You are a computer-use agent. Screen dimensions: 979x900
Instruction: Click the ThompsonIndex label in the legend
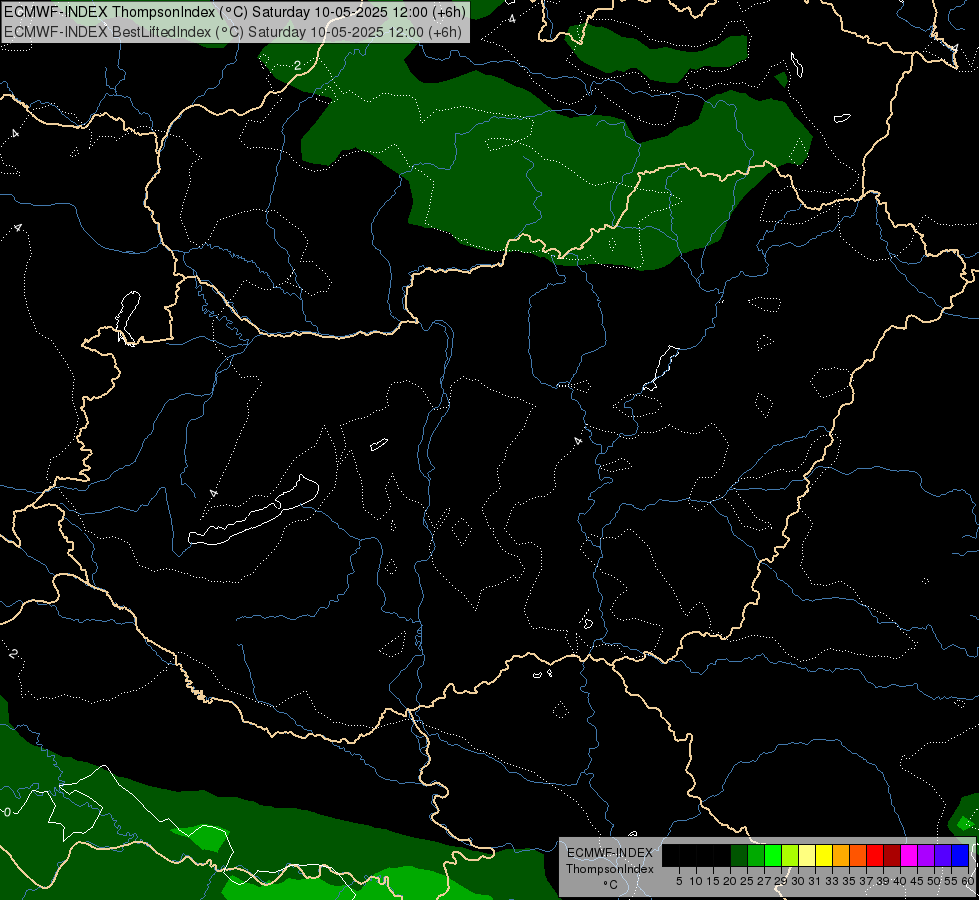(x=610, y=869)
